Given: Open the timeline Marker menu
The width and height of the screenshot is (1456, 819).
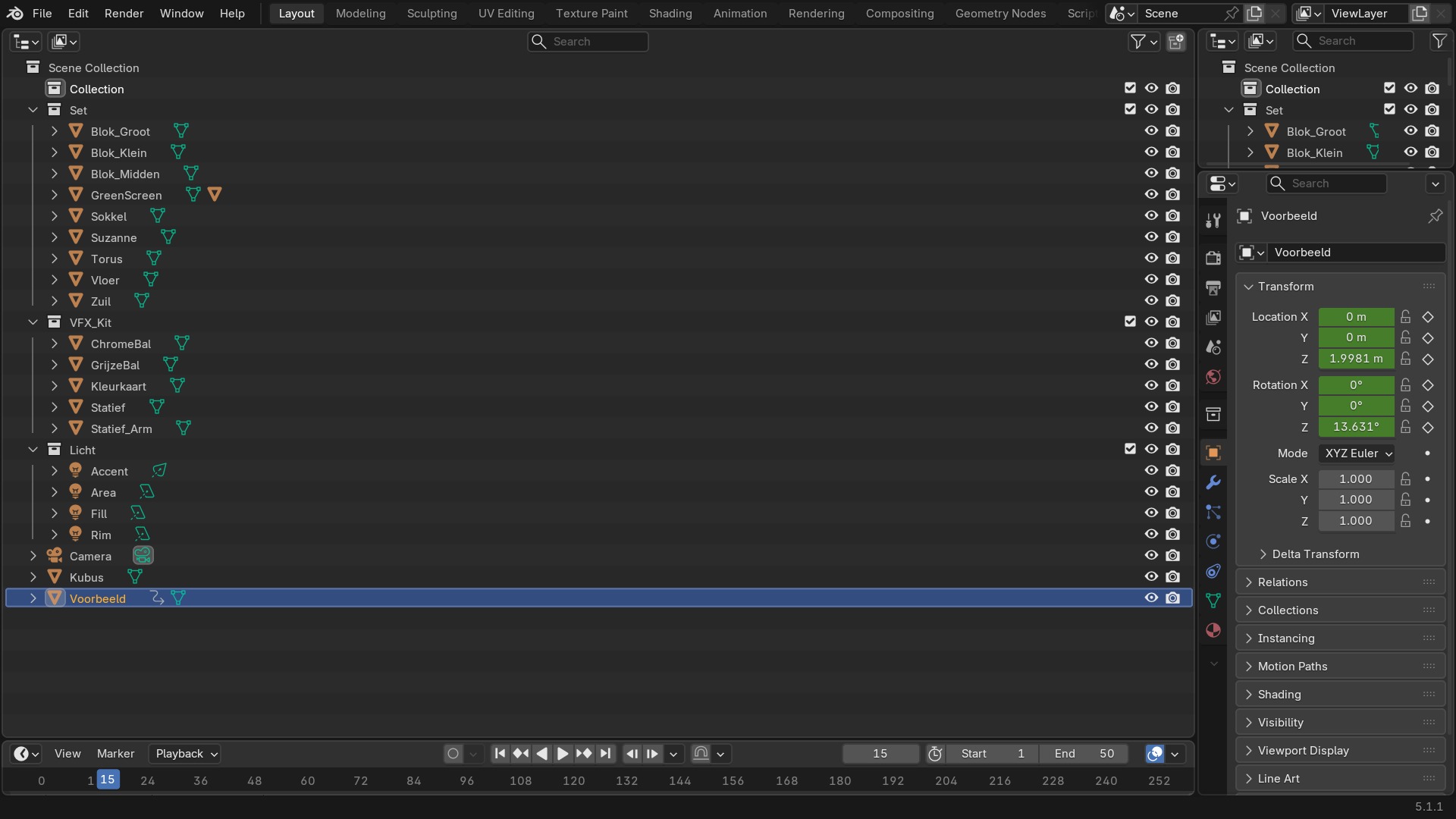Looking at the screenshot, I should (115, 754).
